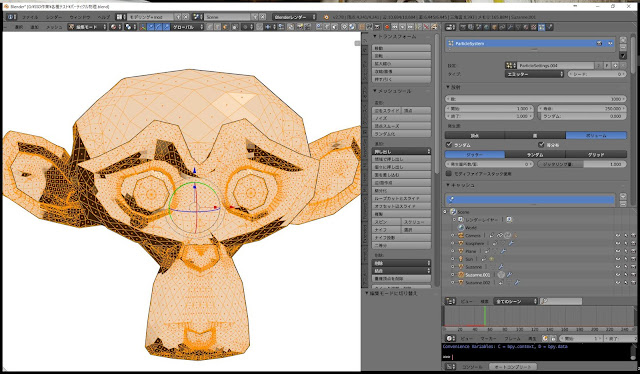Screen dimensions: 640x374
Task: Click the outliner search field
Action: coord(561,301)
